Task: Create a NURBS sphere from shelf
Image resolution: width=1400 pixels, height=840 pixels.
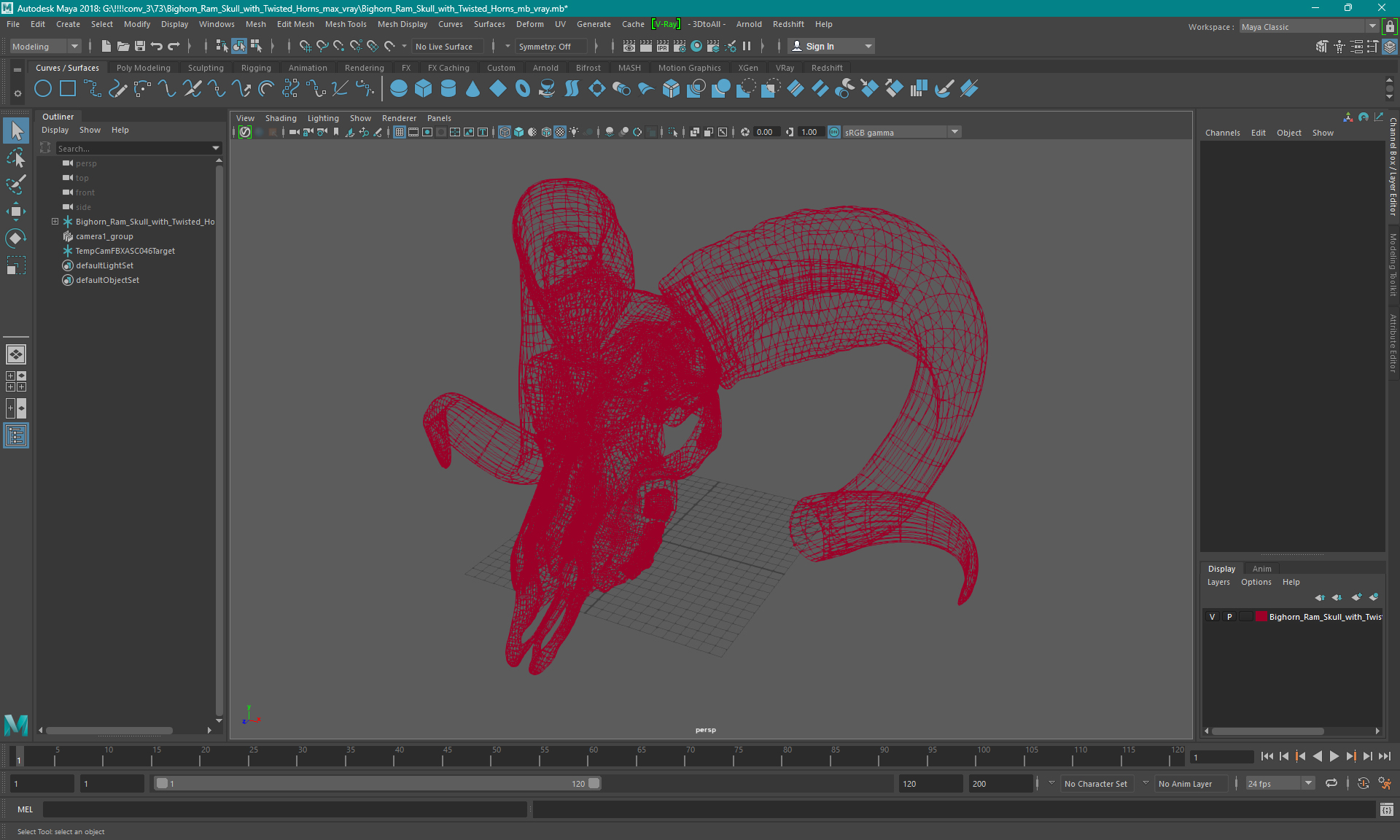Action: tap(399, 89)
